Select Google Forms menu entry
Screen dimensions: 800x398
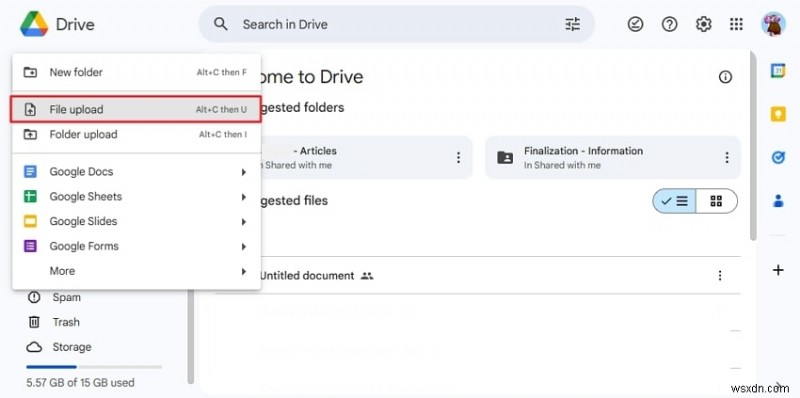click(136, 246)
